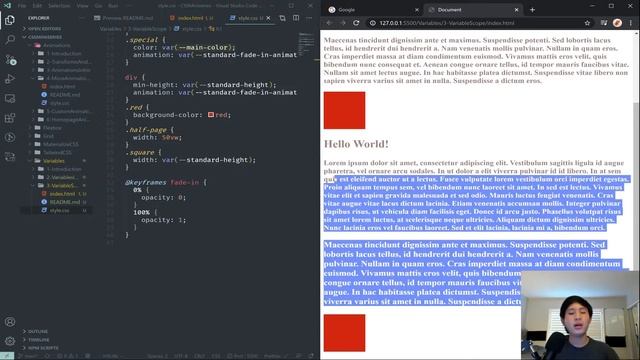The height and width of the screenshot is (360, 640).
Task: Open Source Control view in the activity bar
Action: pyautogui.click(x=10, y=60)
